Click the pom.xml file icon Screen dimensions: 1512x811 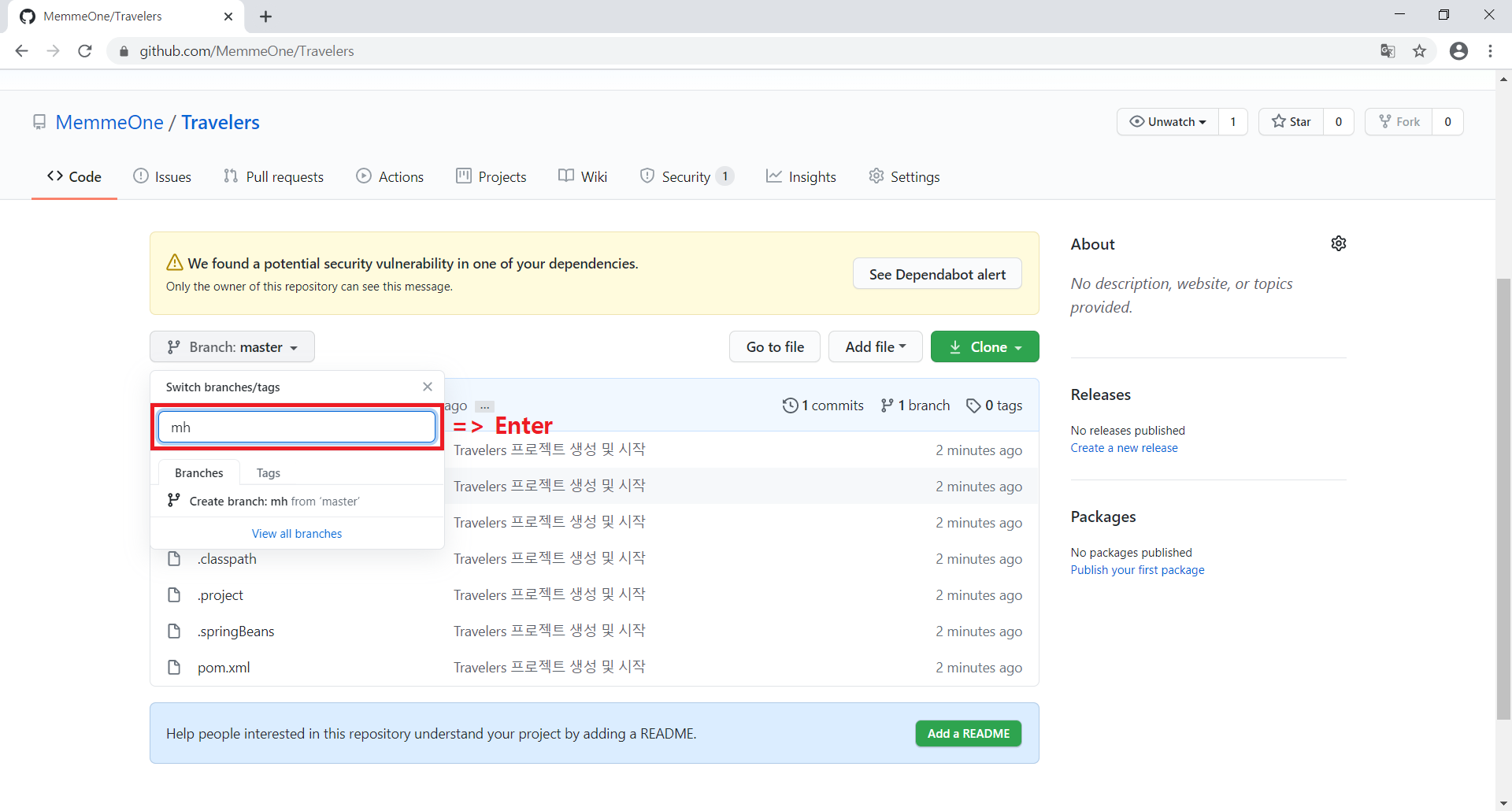[174, 668]
